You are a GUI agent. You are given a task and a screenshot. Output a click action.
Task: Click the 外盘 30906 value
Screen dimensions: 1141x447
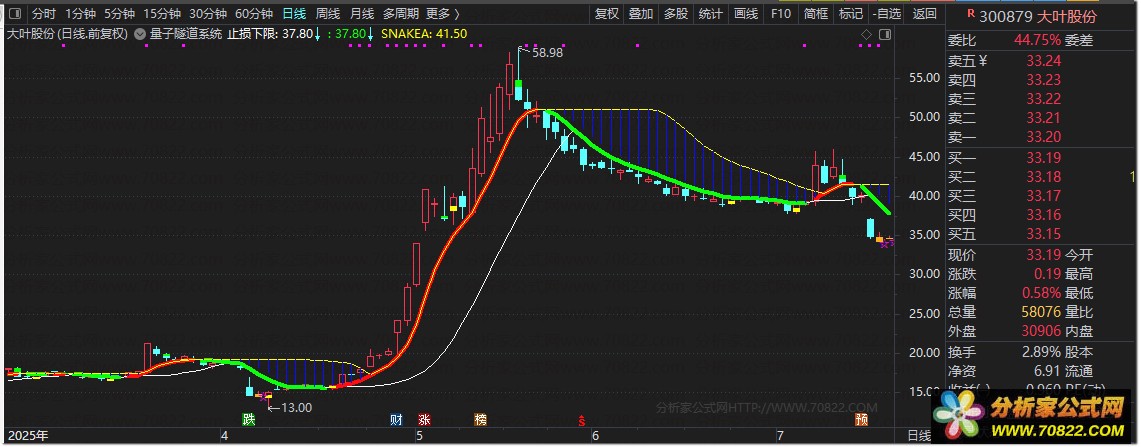1041,332
